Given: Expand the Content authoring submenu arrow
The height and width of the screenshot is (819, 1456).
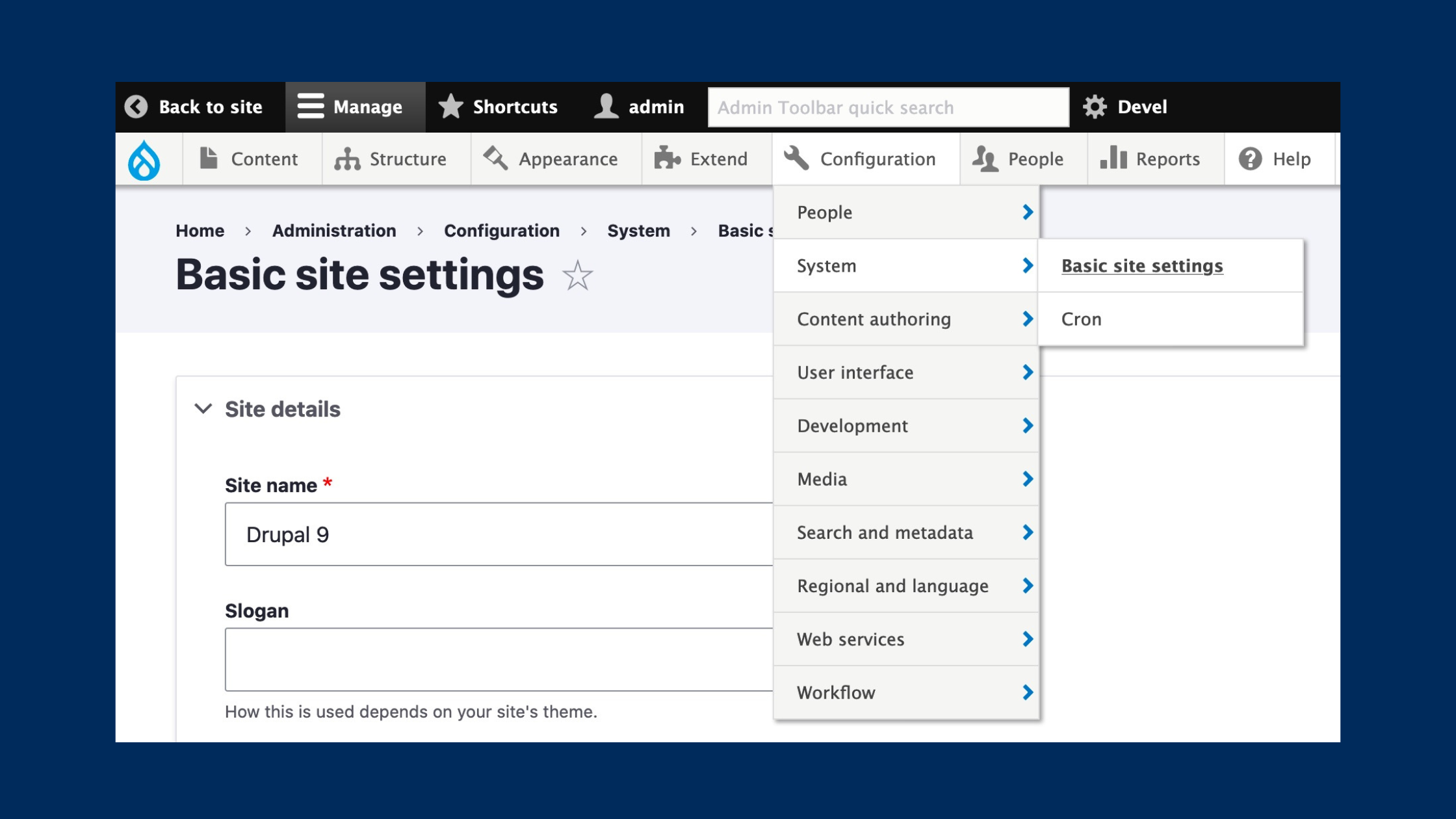Looking at the screenshot, I should pos(1028,318).
